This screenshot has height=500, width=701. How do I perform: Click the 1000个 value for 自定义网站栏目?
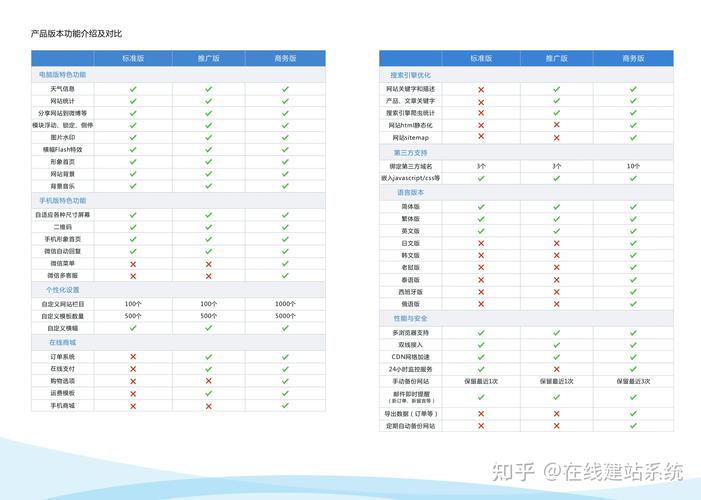pyautogui.click(x=285, y=304)
